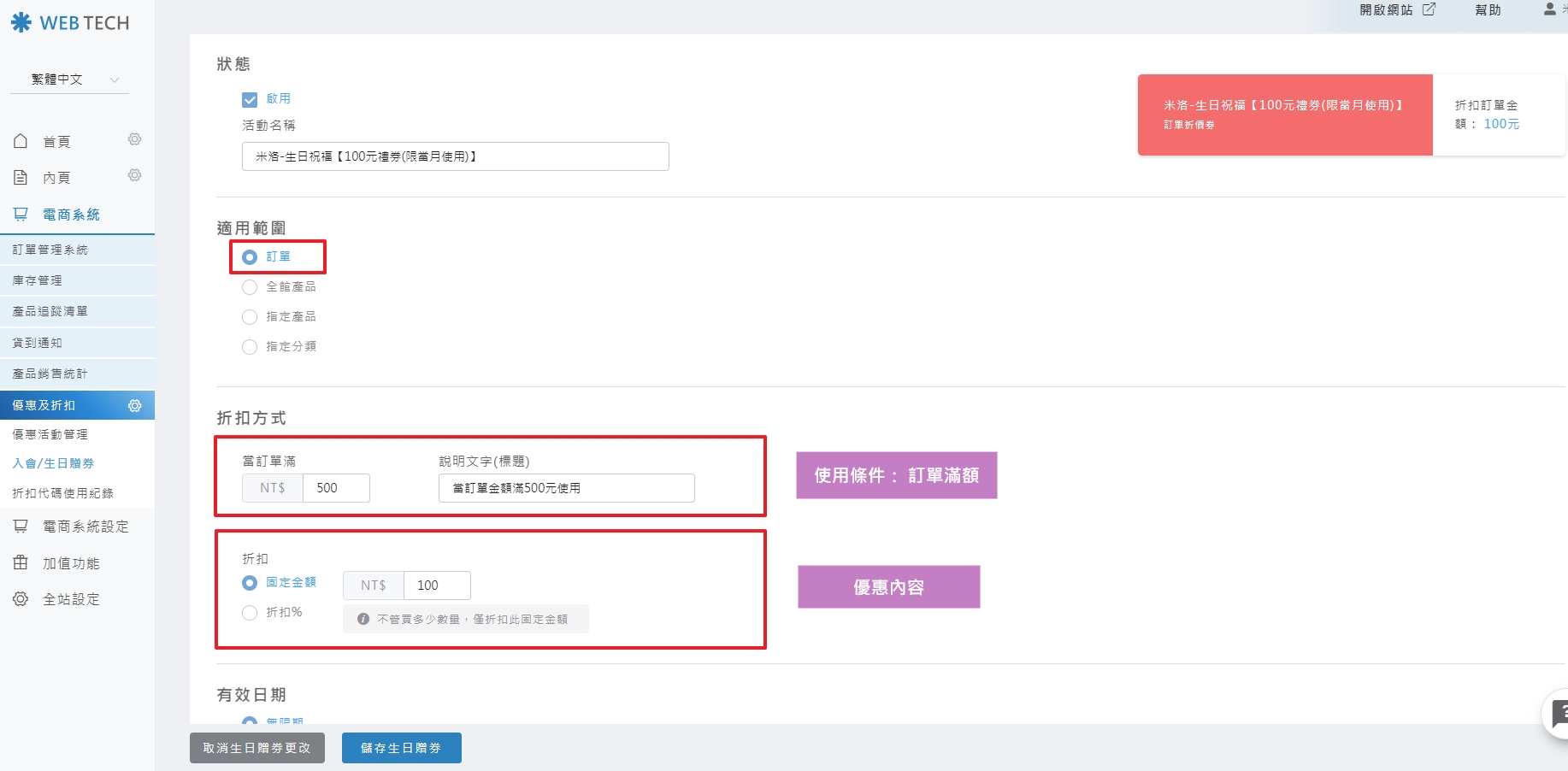Open the 訂單管理系統 menu item
This screenshot has width=1568, height=771.
[50, 250]
